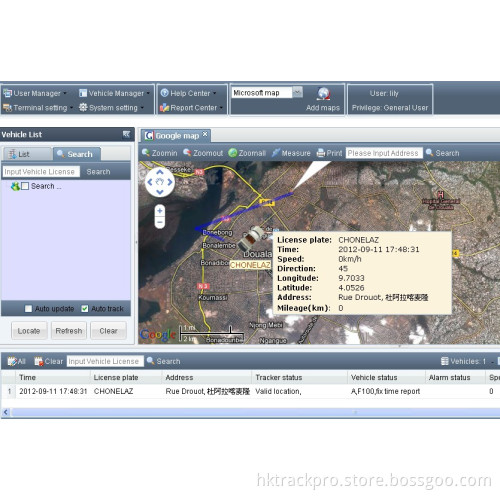Open the Report Center menu
500x500 pixels.
[x=191, y=108]
